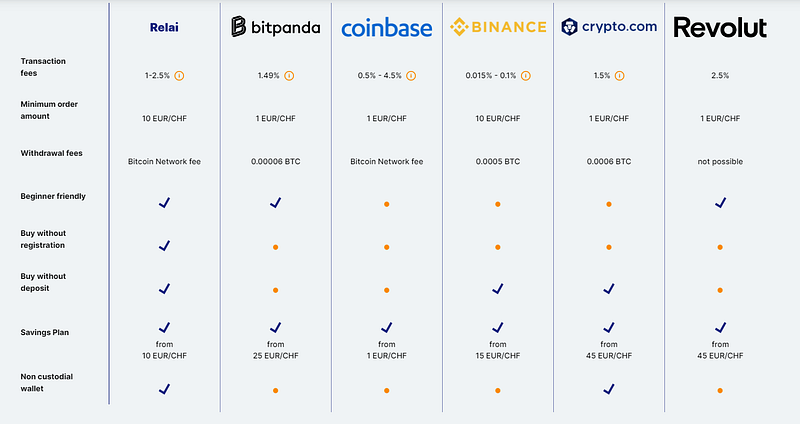Click the info icon next to Relai 1-2.5% fee
This screenshot has height=424, width=800.
click(x=179, y=76)
